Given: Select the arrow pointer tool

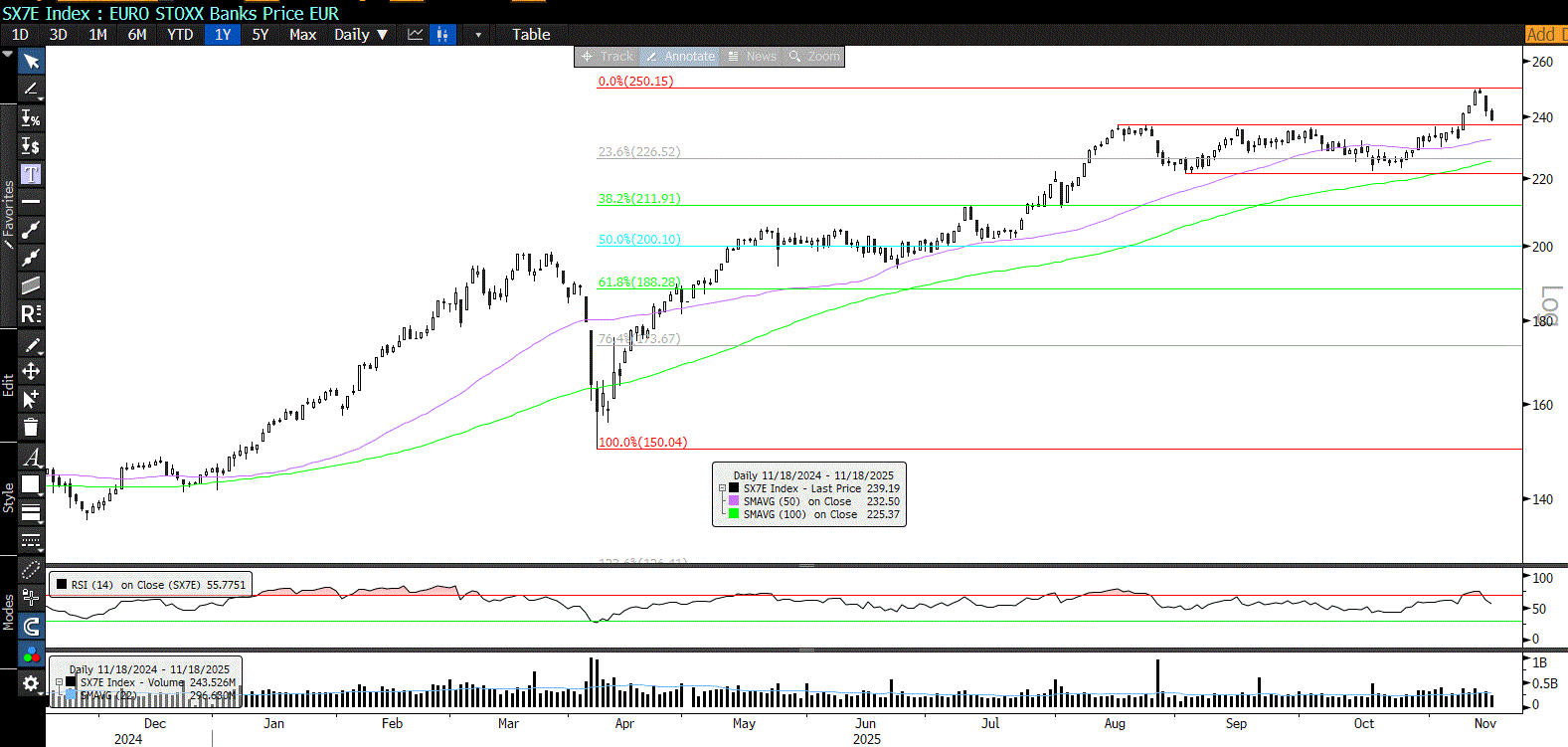Looking at the screenshot, I should pos(31,62).
